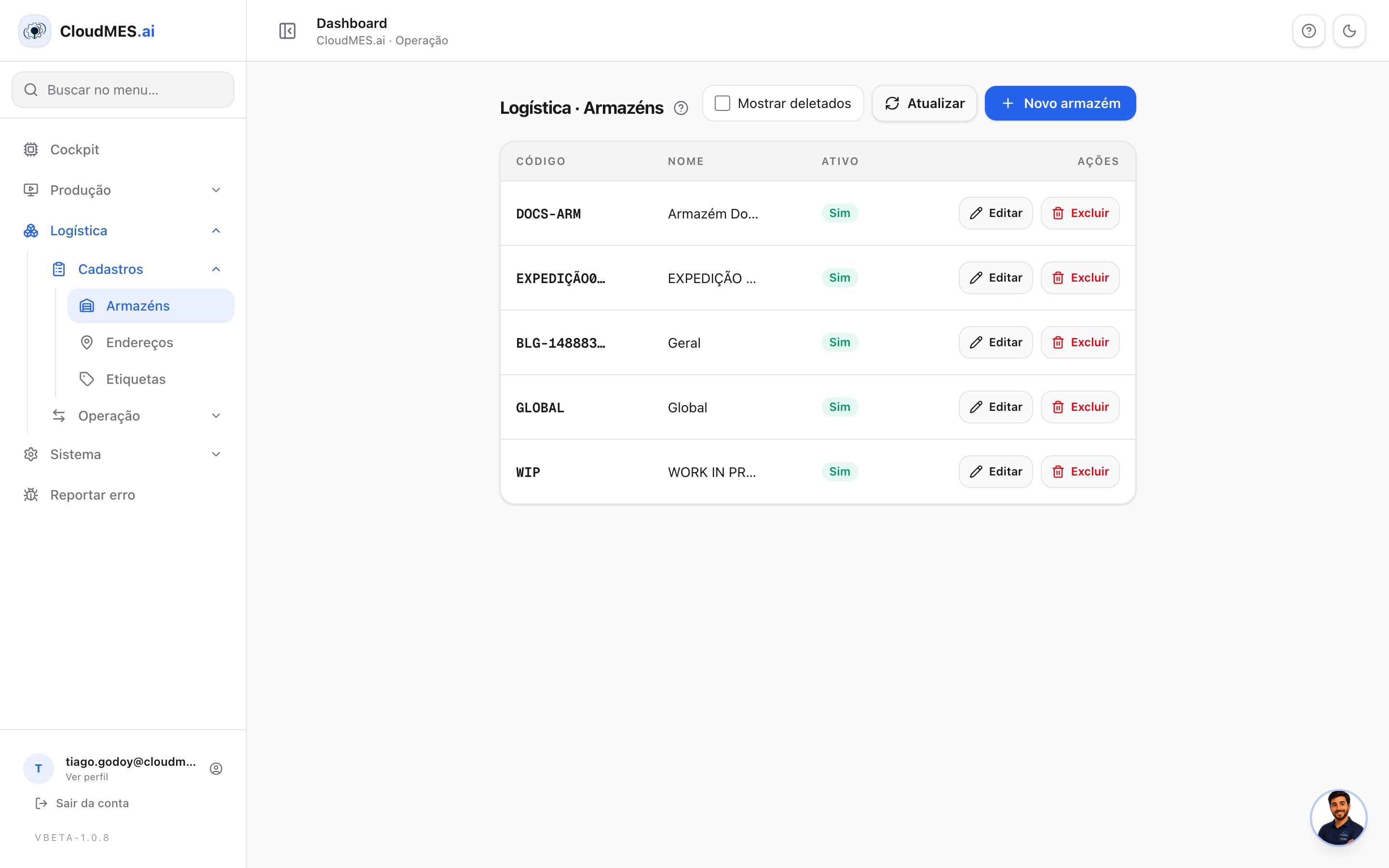Viewport: 1389px width, 868px height.
Task: Collapse the sidebar with the panel icon
Action: 287,31
